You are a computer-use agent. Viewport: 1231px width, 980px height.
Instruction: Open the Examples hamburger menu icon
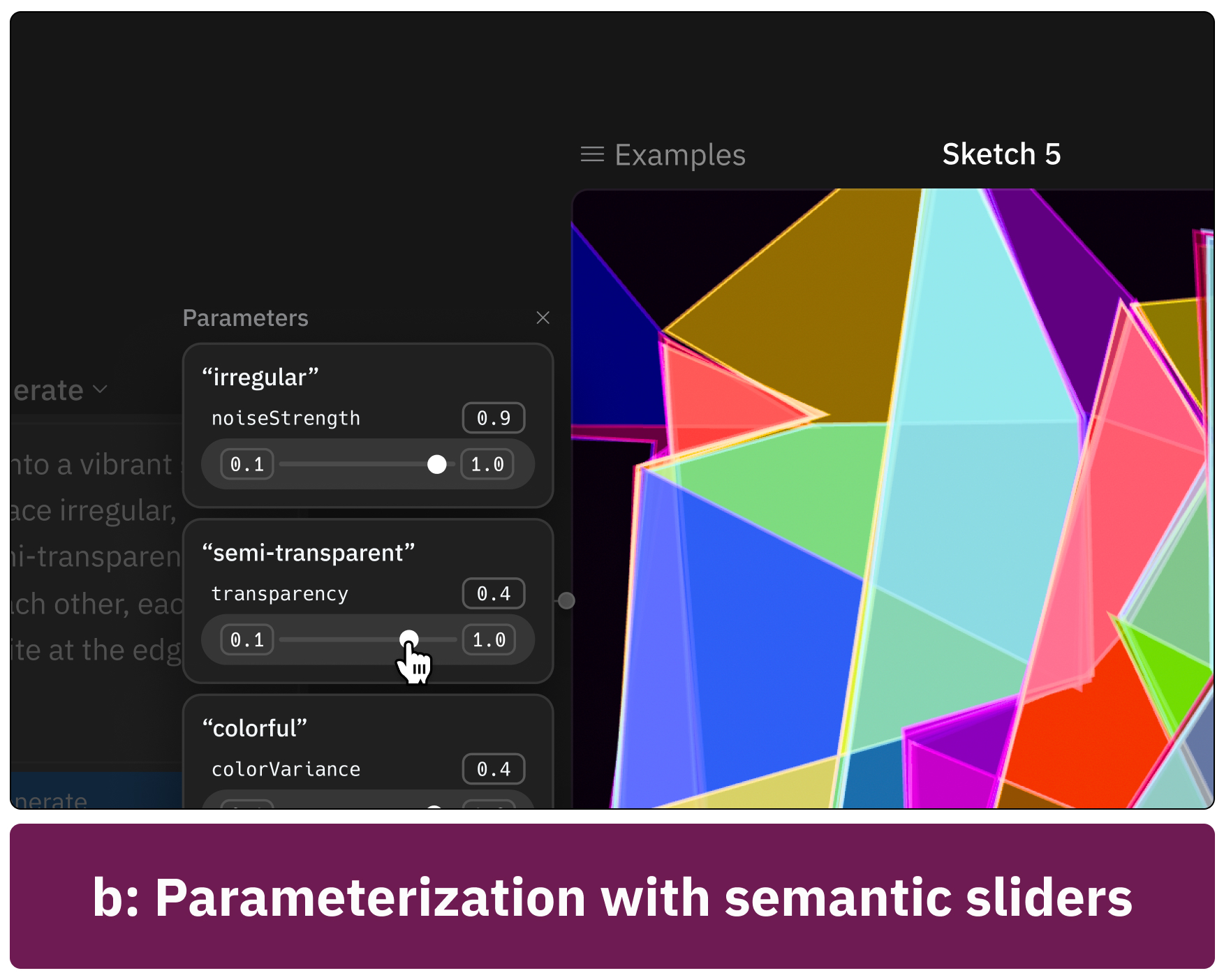click(x=592, y=154)
